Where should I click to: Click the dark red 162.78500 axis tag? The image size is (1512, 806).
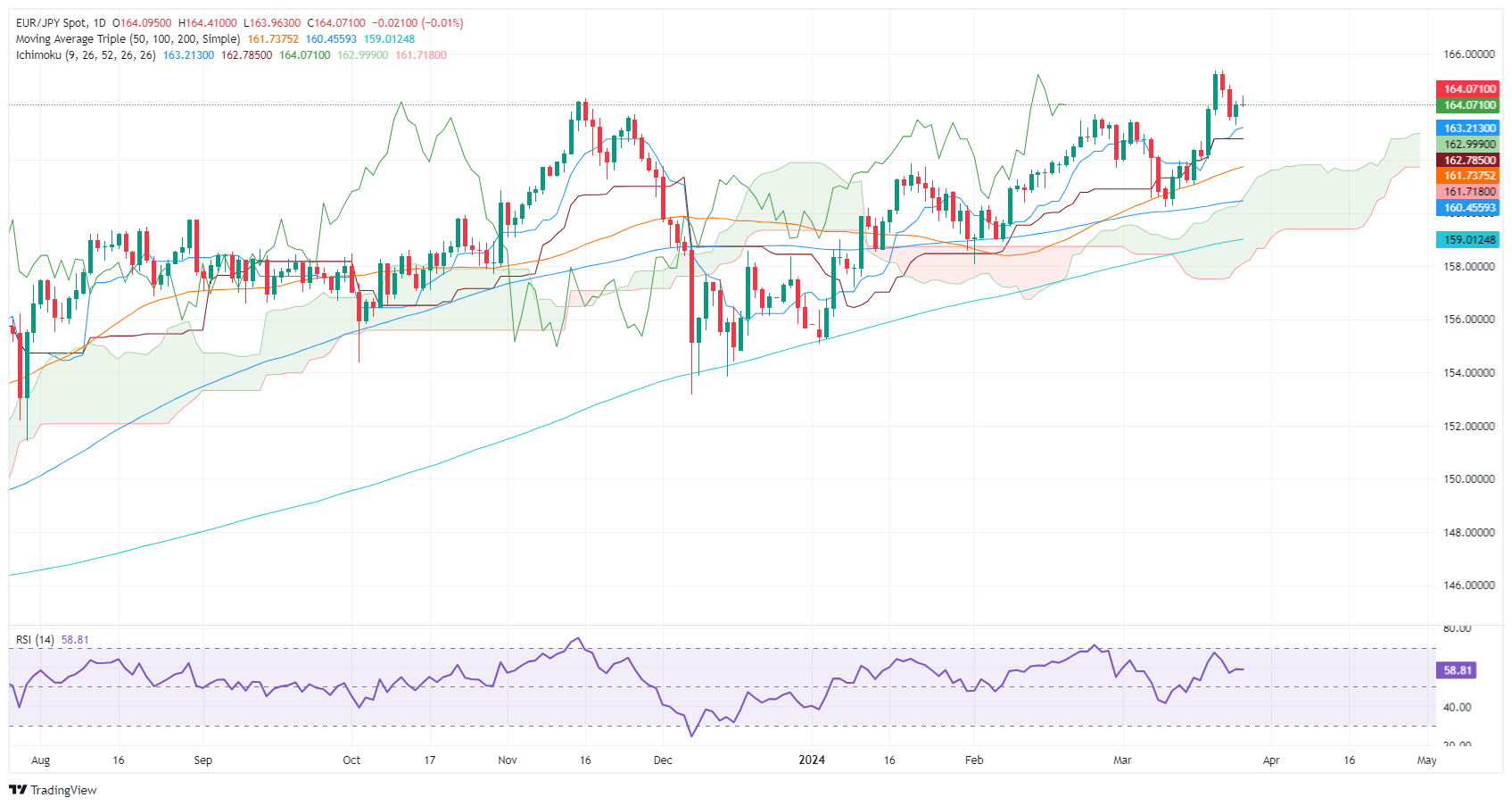[x=1467, y=161]
